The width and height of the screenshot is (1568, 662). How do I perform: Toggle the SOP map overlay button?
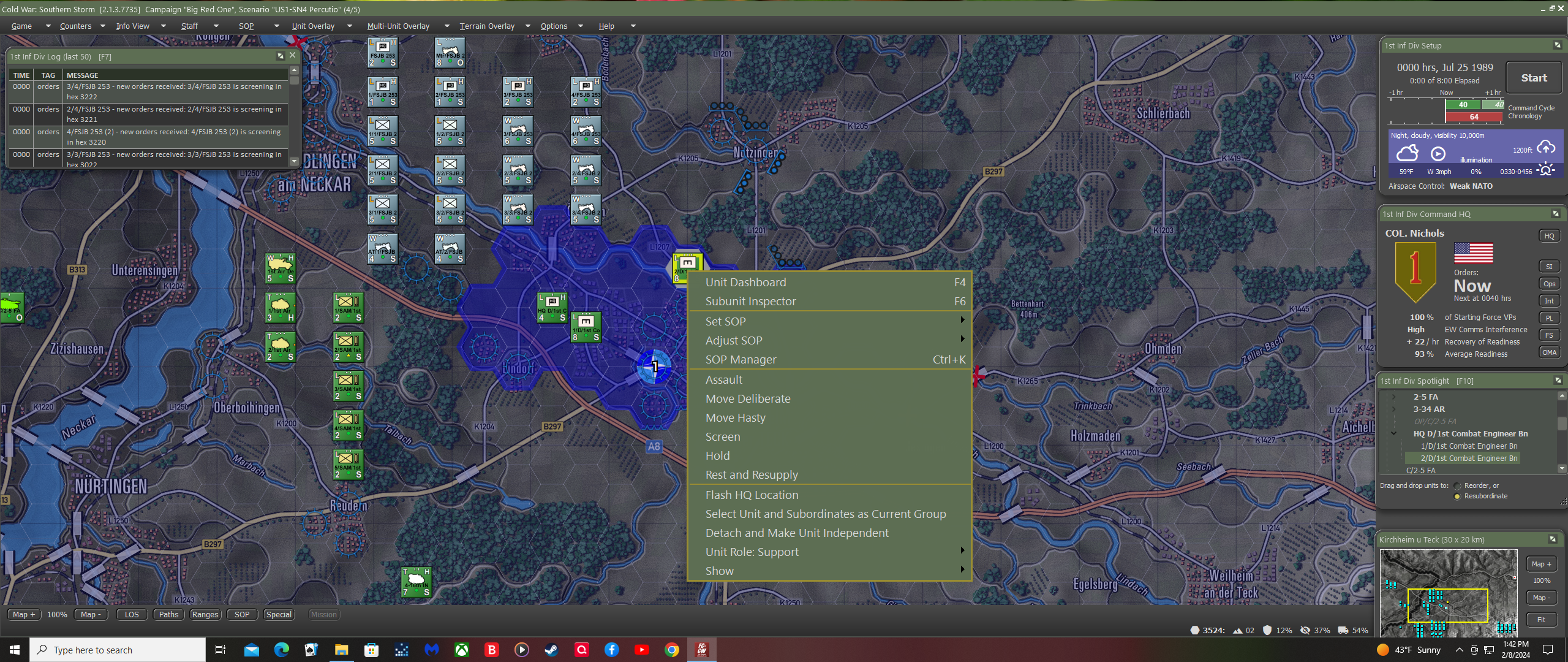pos(242,614)
